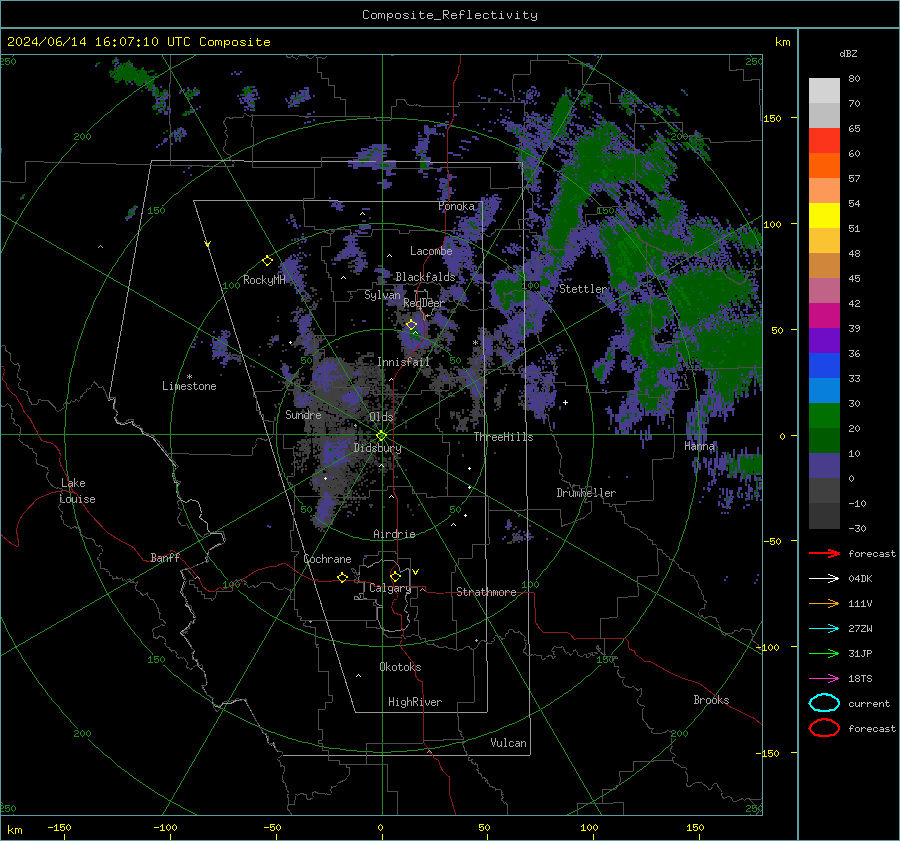Viewport: 900px width, 841px height.
Task: Click the Airdrie town label
Action: 394,534
